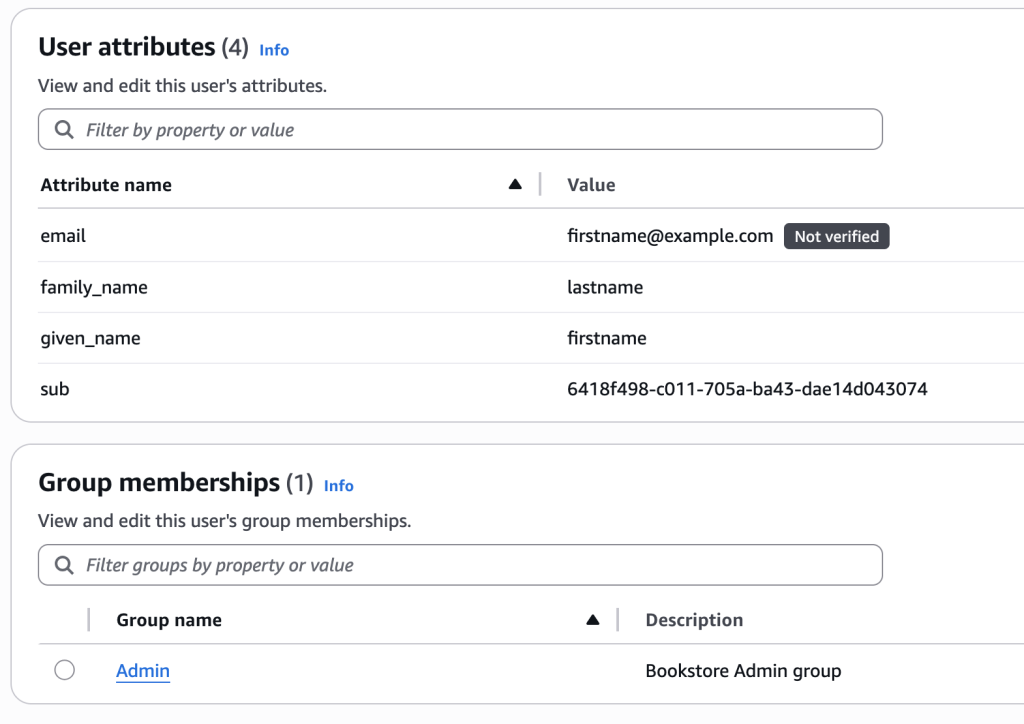Click the email value firstname@example.com

(x=671, y=236)
